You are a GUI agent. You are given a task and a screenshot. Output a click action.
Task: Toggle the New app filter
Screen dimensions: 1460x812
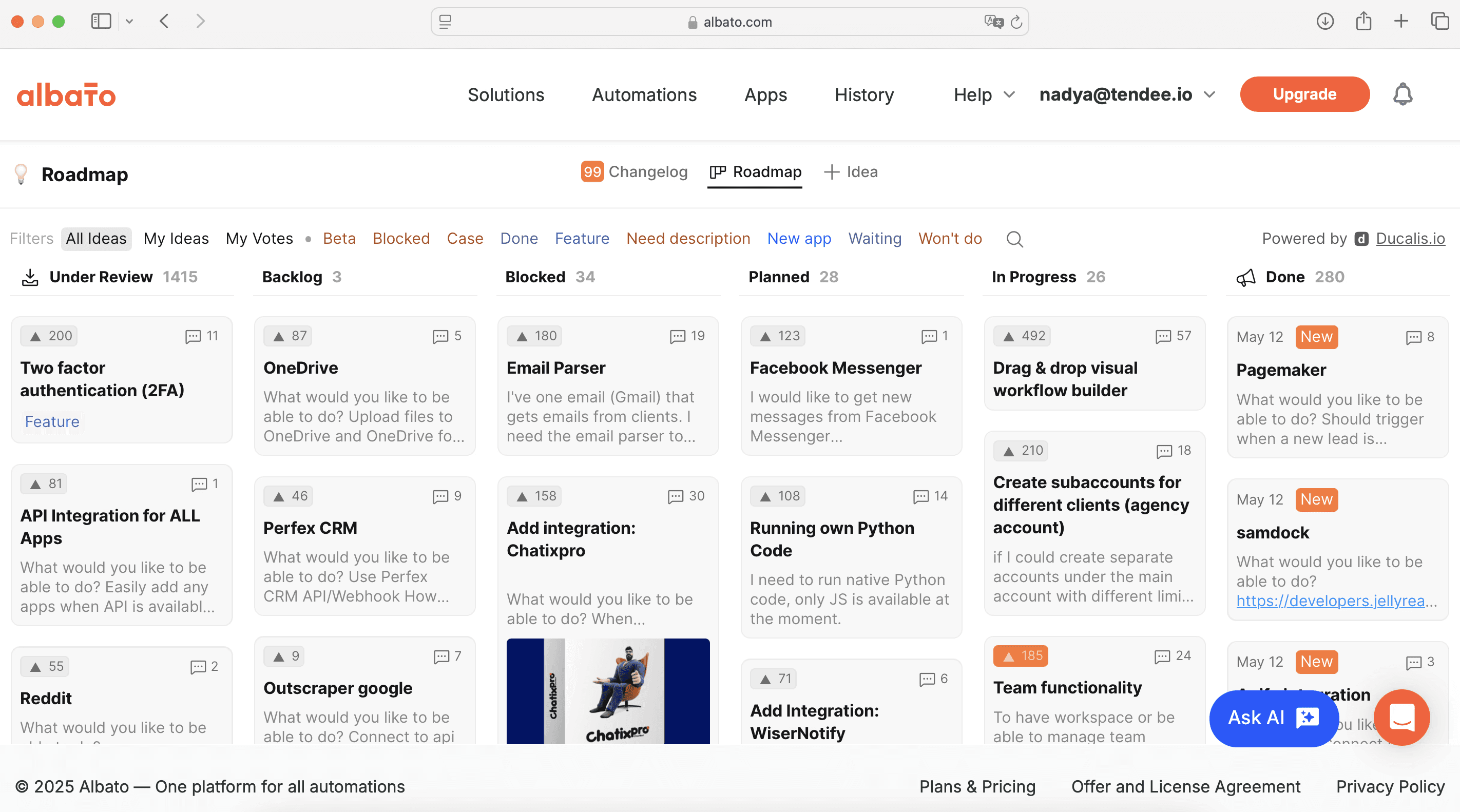tap(799, 239)
